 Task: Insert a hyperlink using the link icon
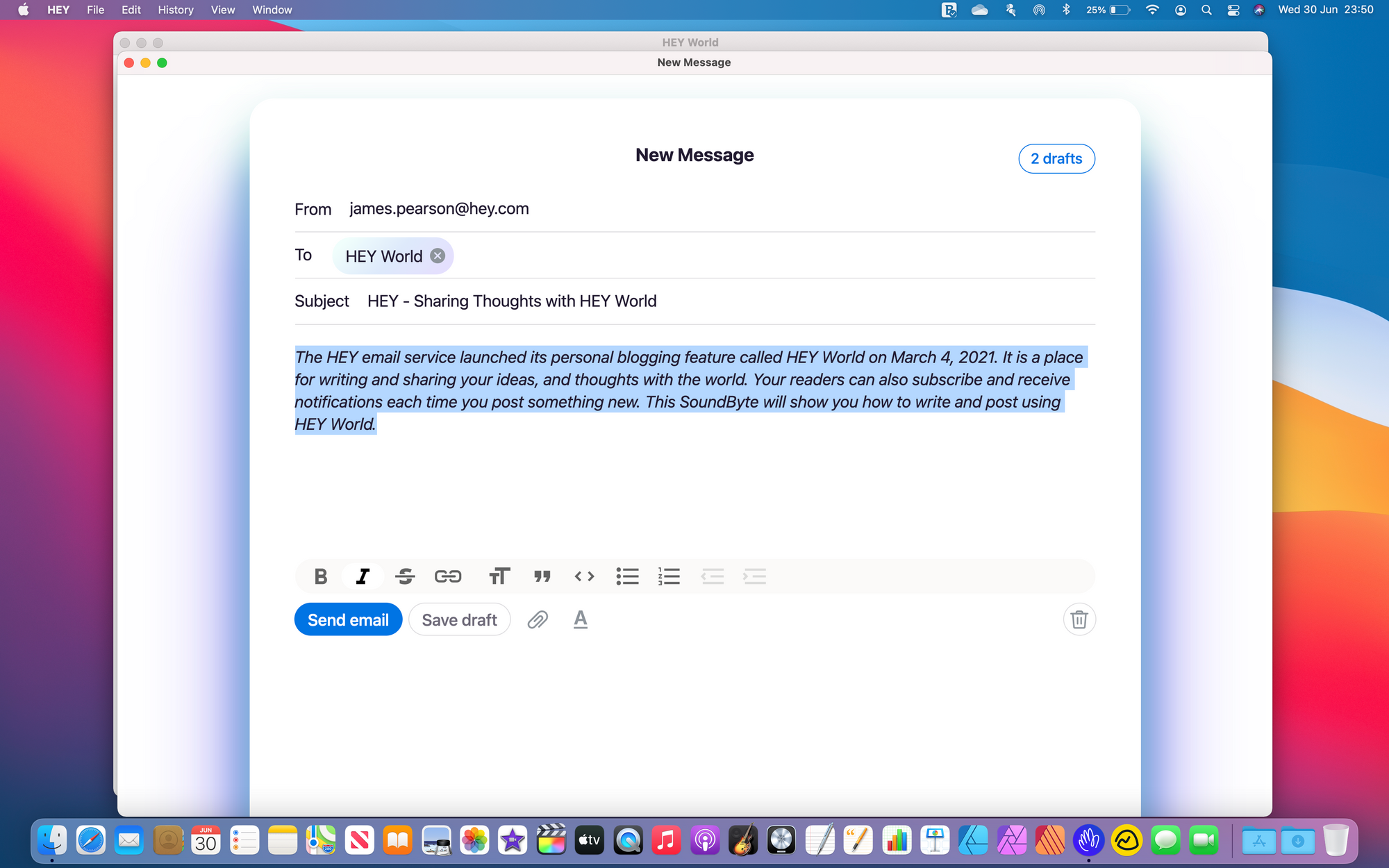(x=448, y=576)
